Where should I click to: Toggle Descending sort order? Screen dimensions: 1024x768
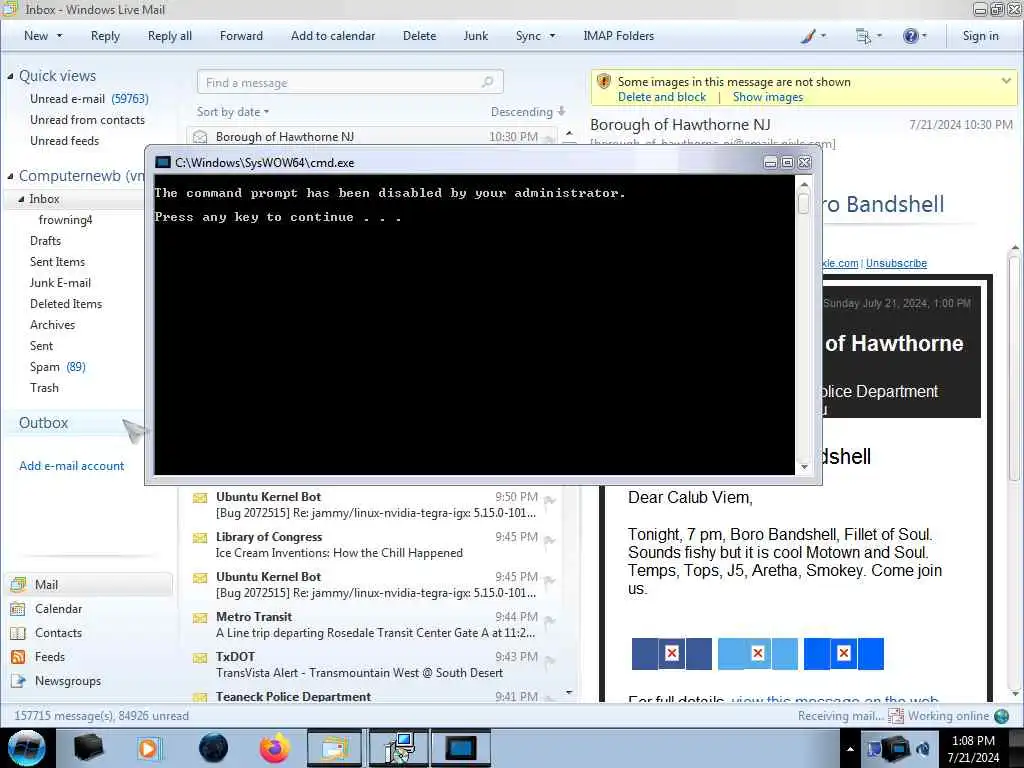(x=528, y=112)
